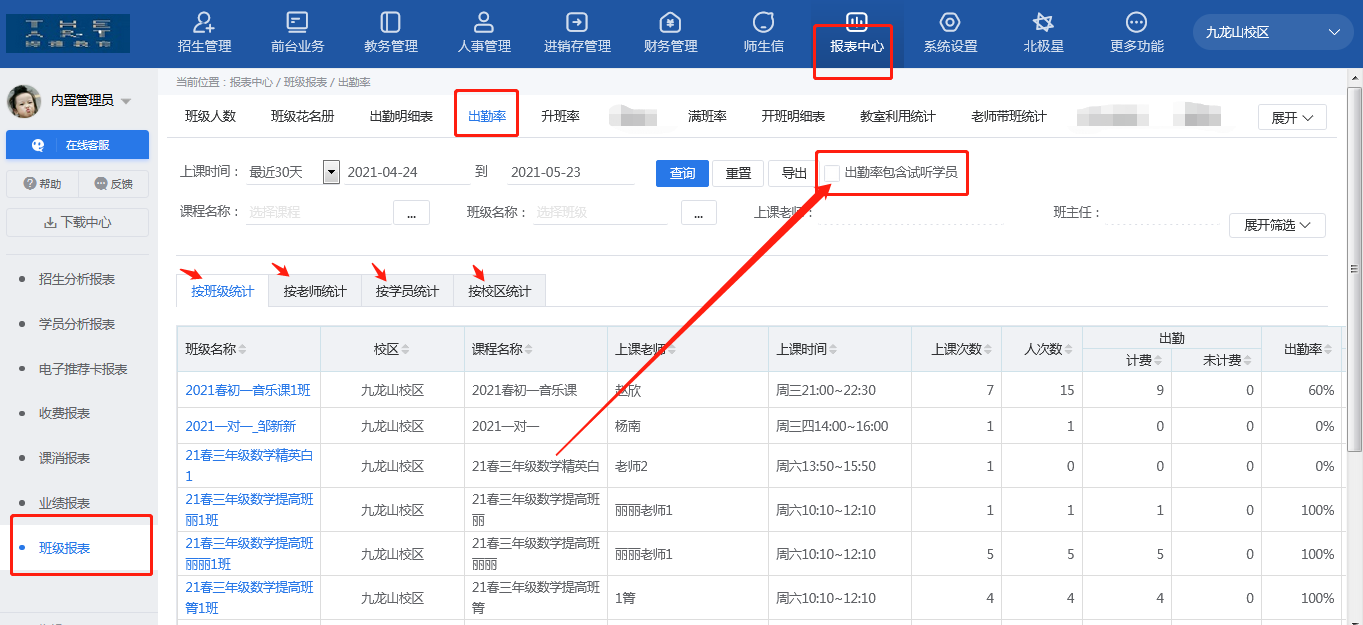
Task: Expand the 展开筛选 filter options
Action: click(x=1277, y=225)
